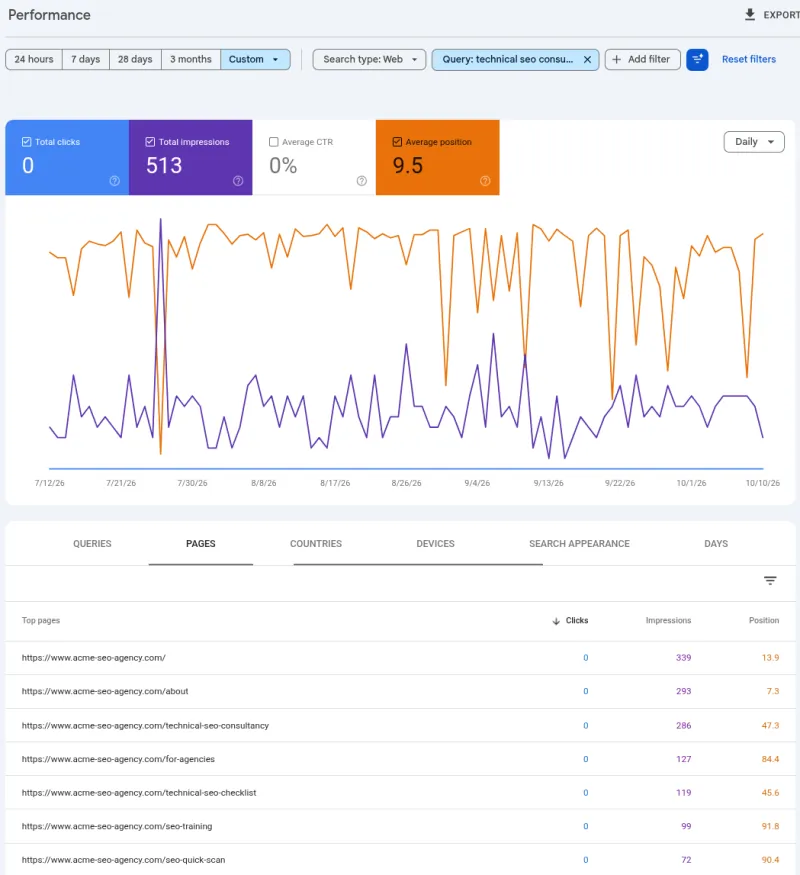Click the 7/12/26 date label on chart
800x875 pixels.
pos(49,483)
